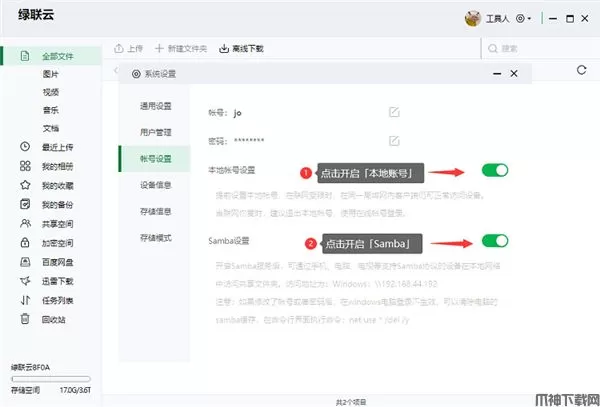Switch to 存储模式 tab
This screenshot has width=600, height=407.
pos(155,238)
